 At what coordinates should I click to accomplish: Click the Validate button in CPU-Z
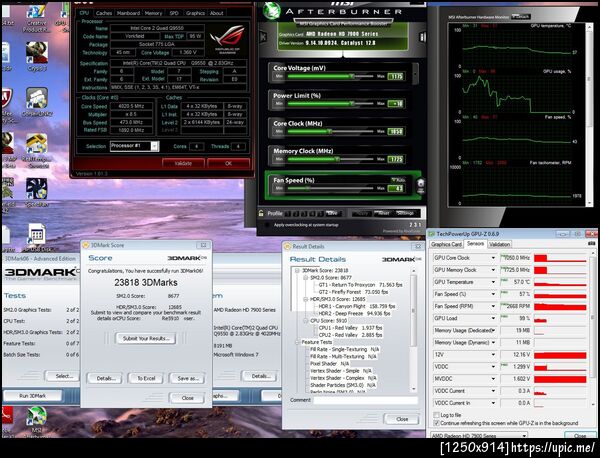point(183,163)
